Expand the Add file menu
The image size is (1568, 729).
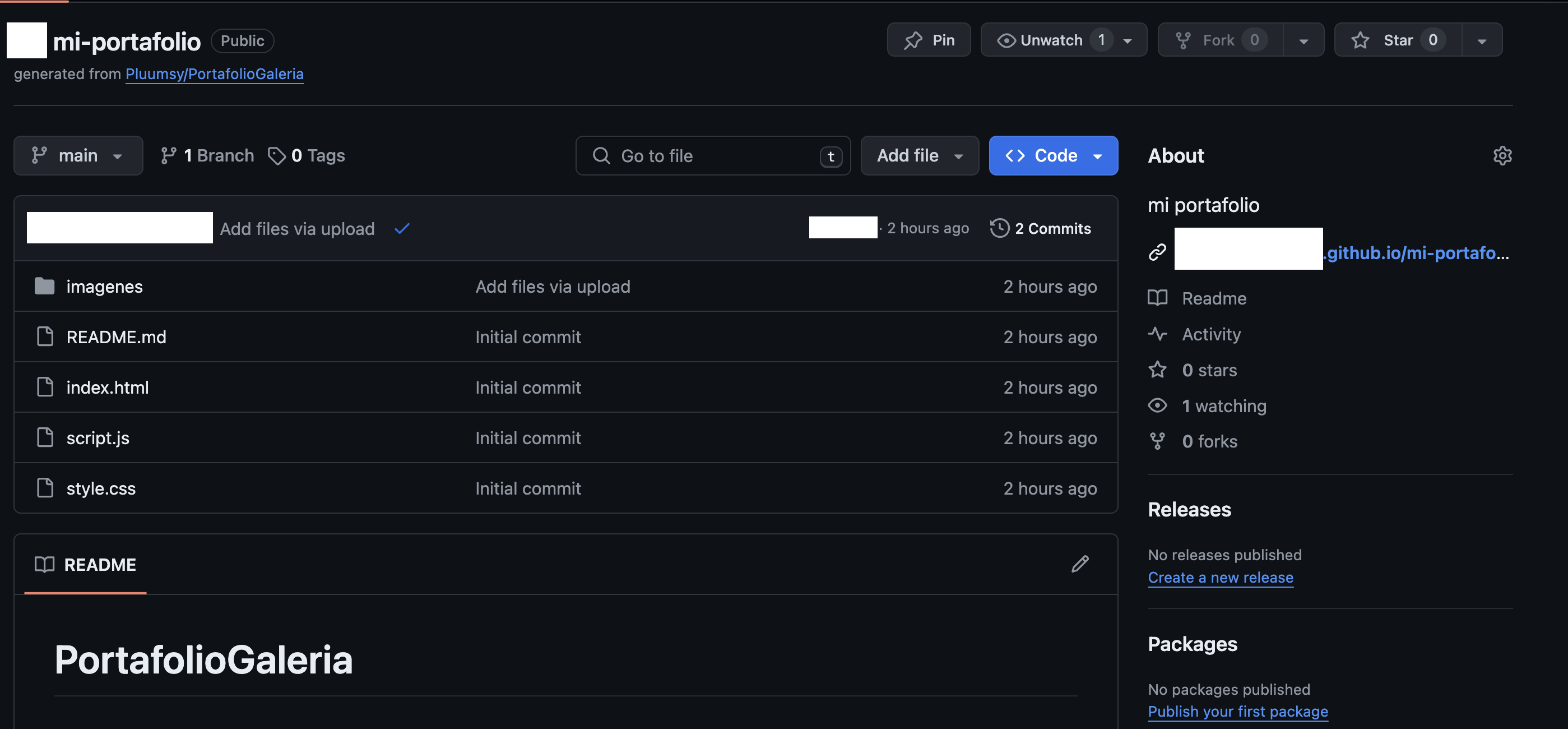(x=919, y=156)
